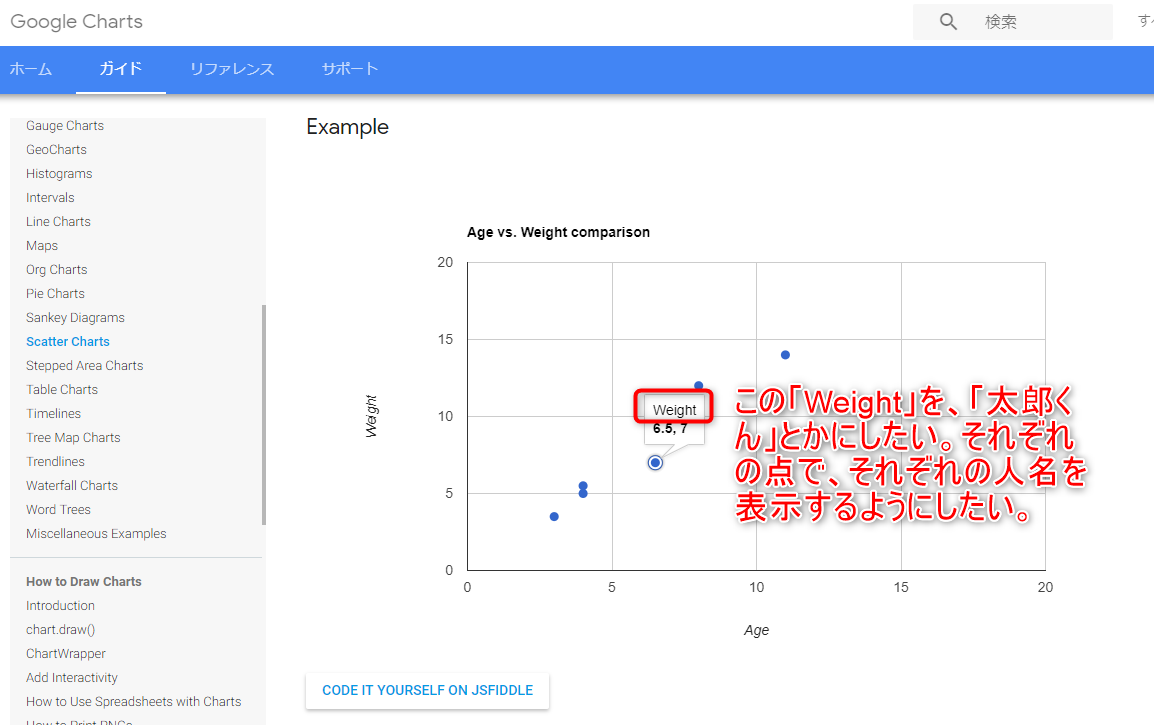Screen dimensions: 1154x725
Task: Open Waterfall Charts sidebar entry
Action: (x=72, y=486)
